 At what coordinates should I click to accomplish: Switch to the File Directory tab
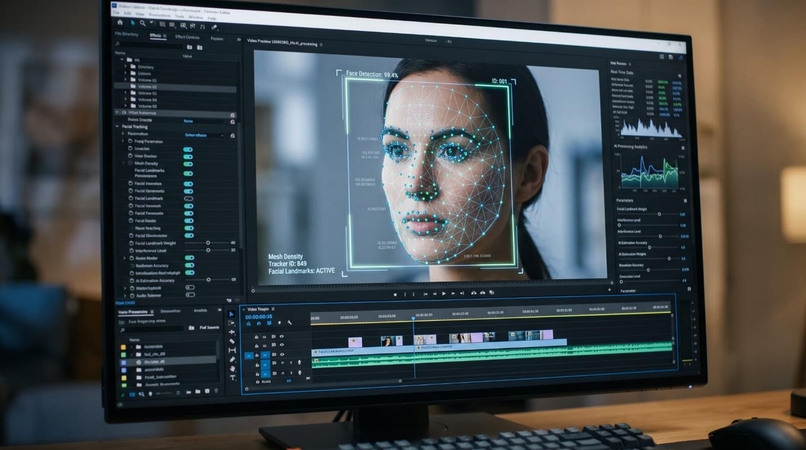click(x=126, y=34)
